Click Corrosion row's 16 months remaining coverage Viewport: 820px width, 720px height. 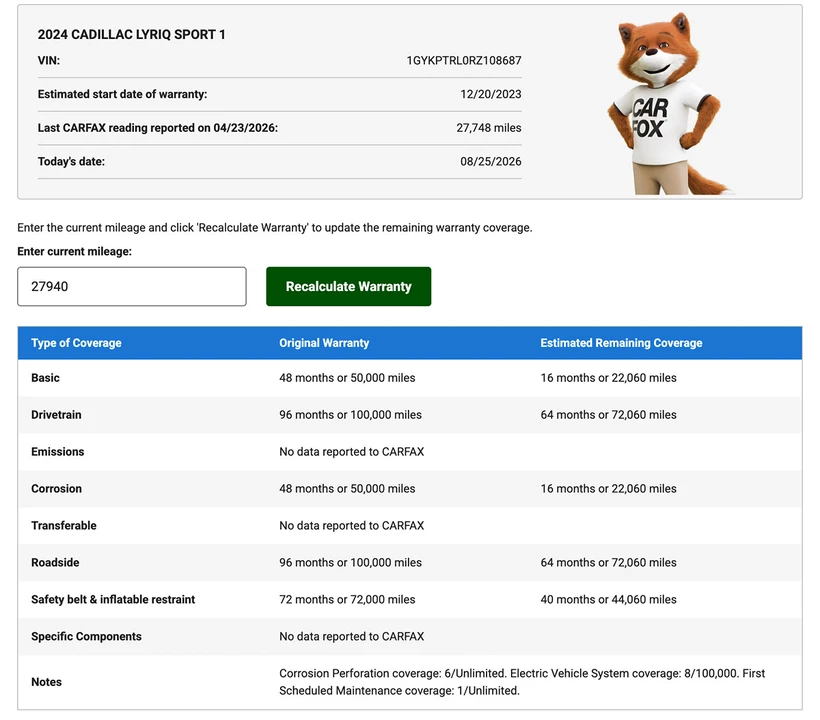[608, 489]
